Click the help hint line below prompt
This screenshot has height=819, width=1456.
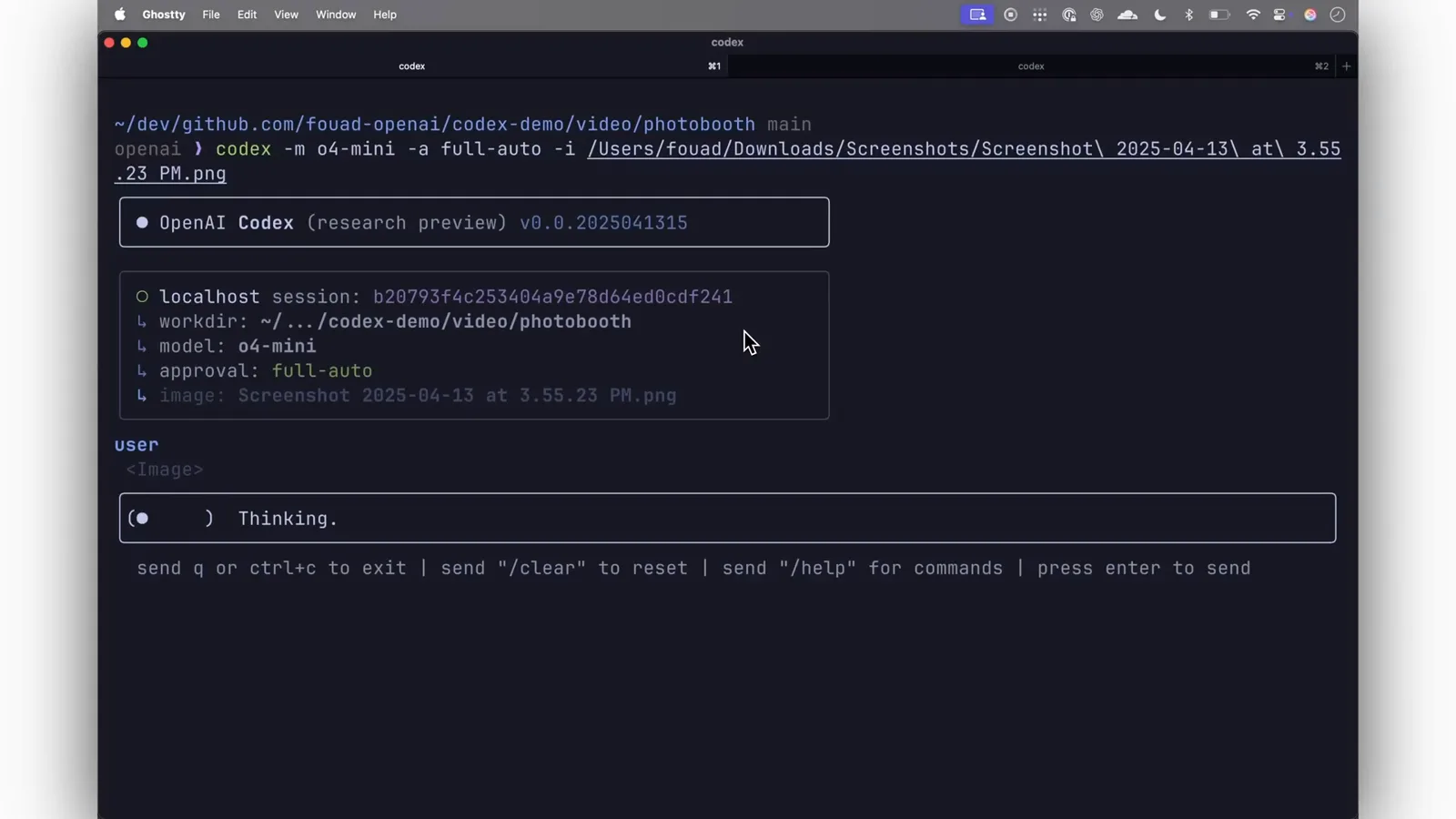(693, 568)
